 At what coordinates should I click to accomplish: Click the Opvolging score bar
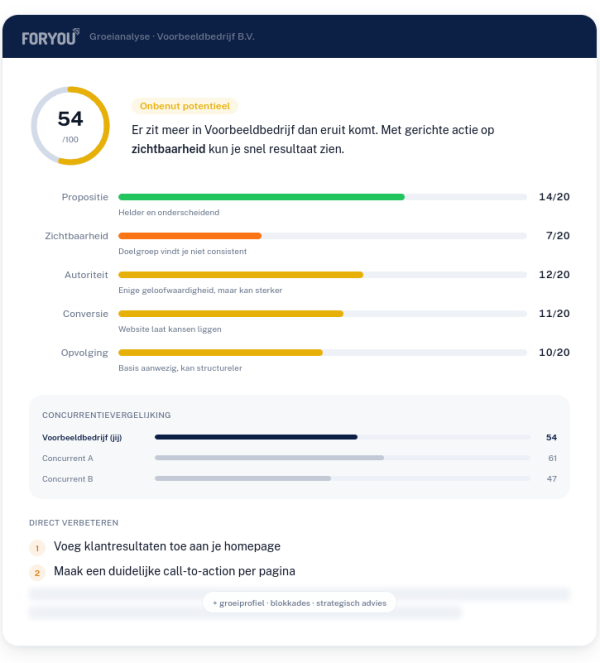click(x=220, y=353)
